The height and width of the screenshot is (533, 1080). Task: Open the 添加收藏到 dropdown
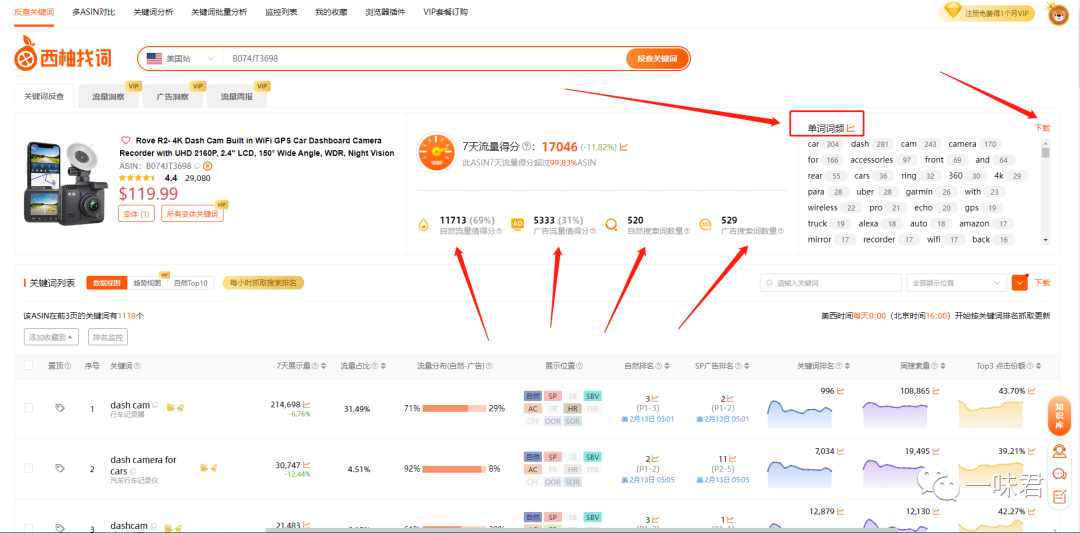coord(51,337)
